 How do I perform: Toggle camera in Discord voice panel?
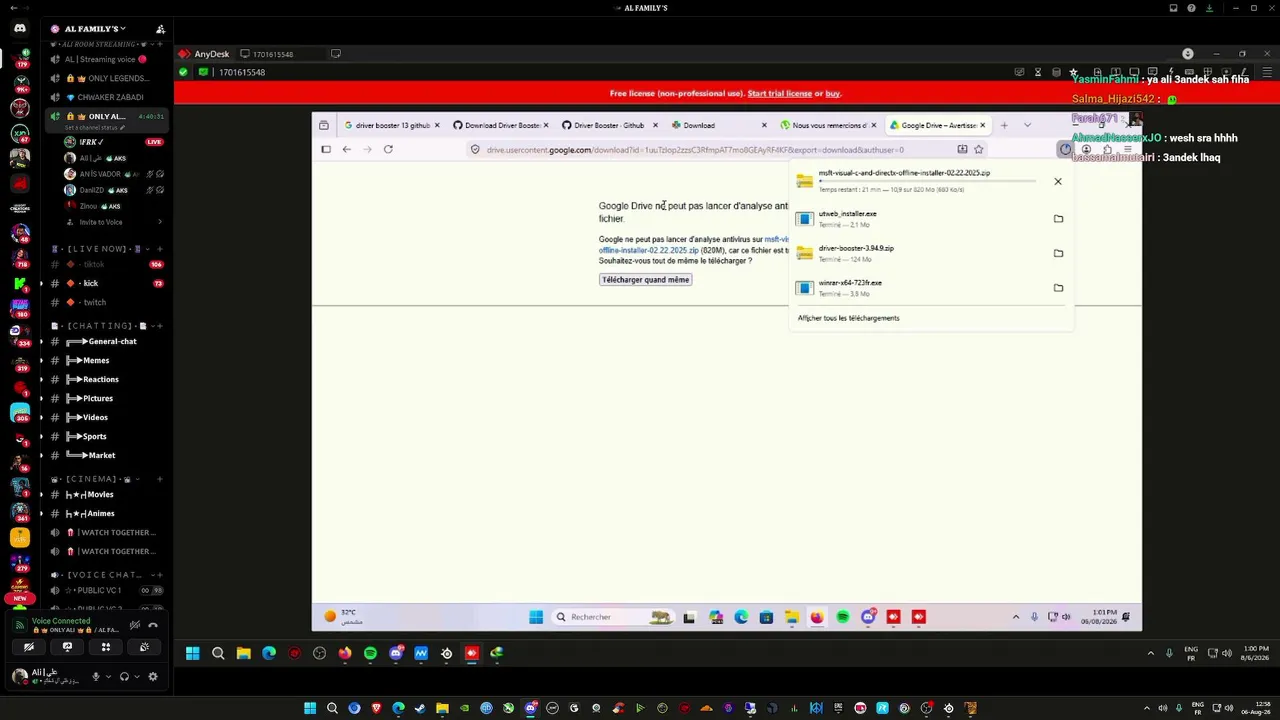coord(29,647)
